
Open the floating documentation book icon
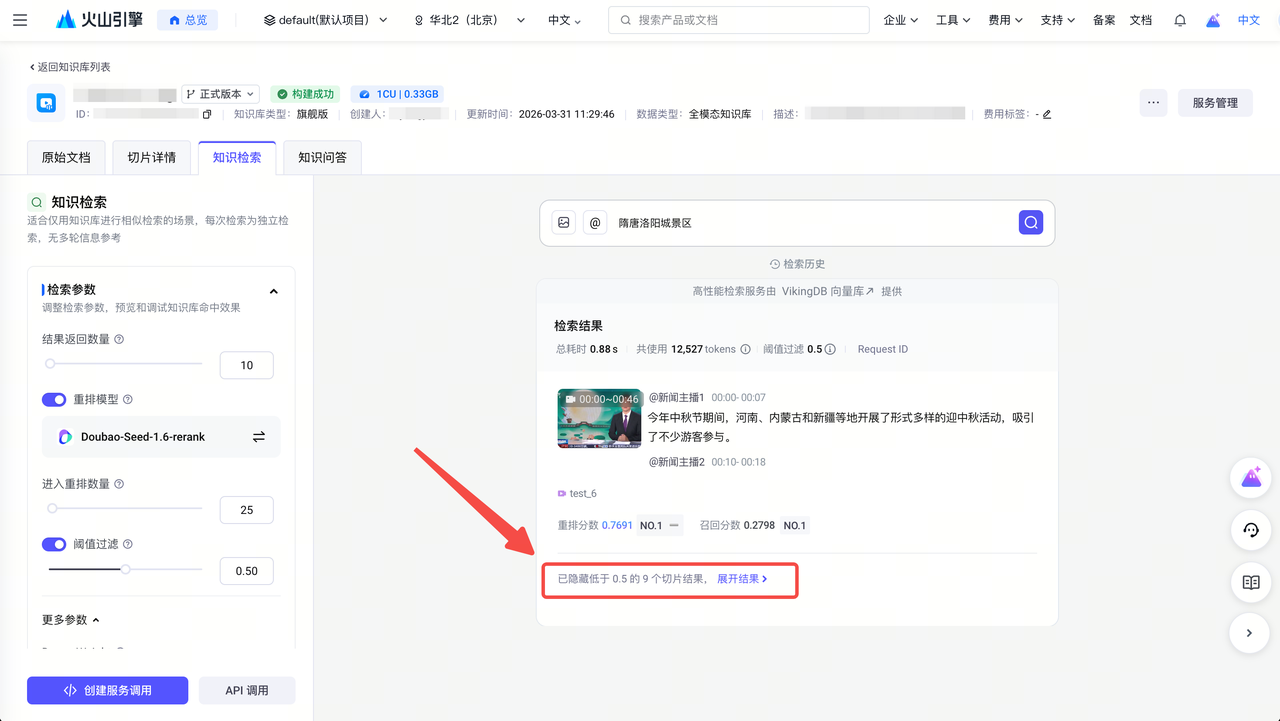pos(1251,582)
